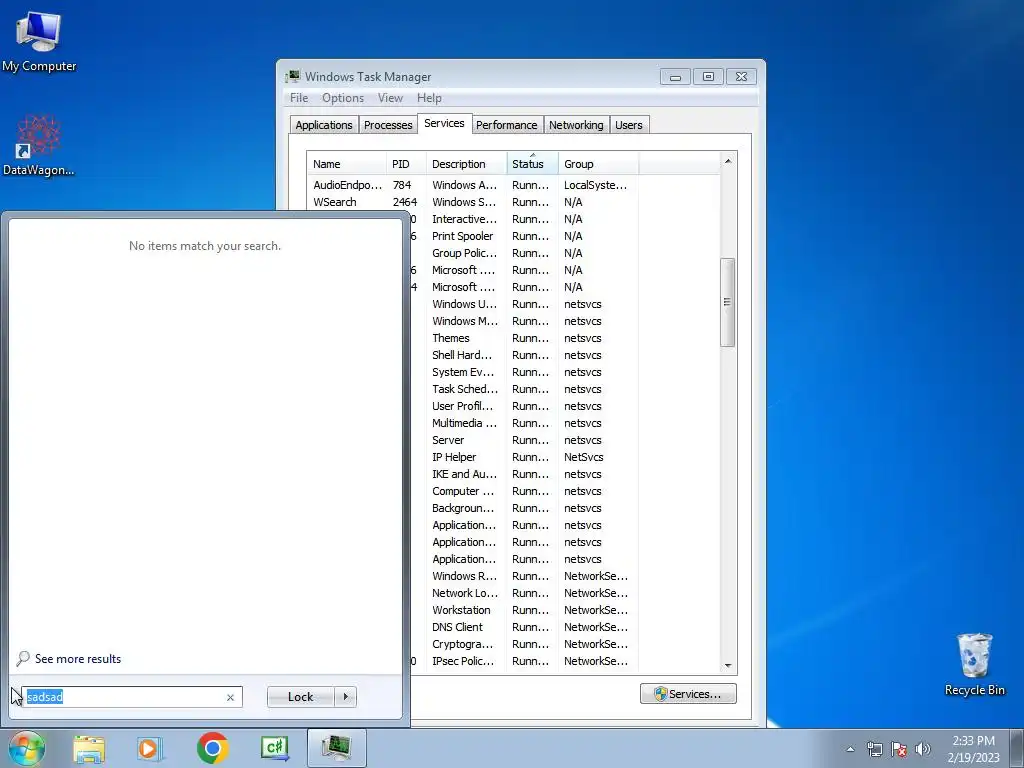This screenshot has height=768, width=1024.
Task: Select the Shell Hard... service row
Action: (564, 355)
